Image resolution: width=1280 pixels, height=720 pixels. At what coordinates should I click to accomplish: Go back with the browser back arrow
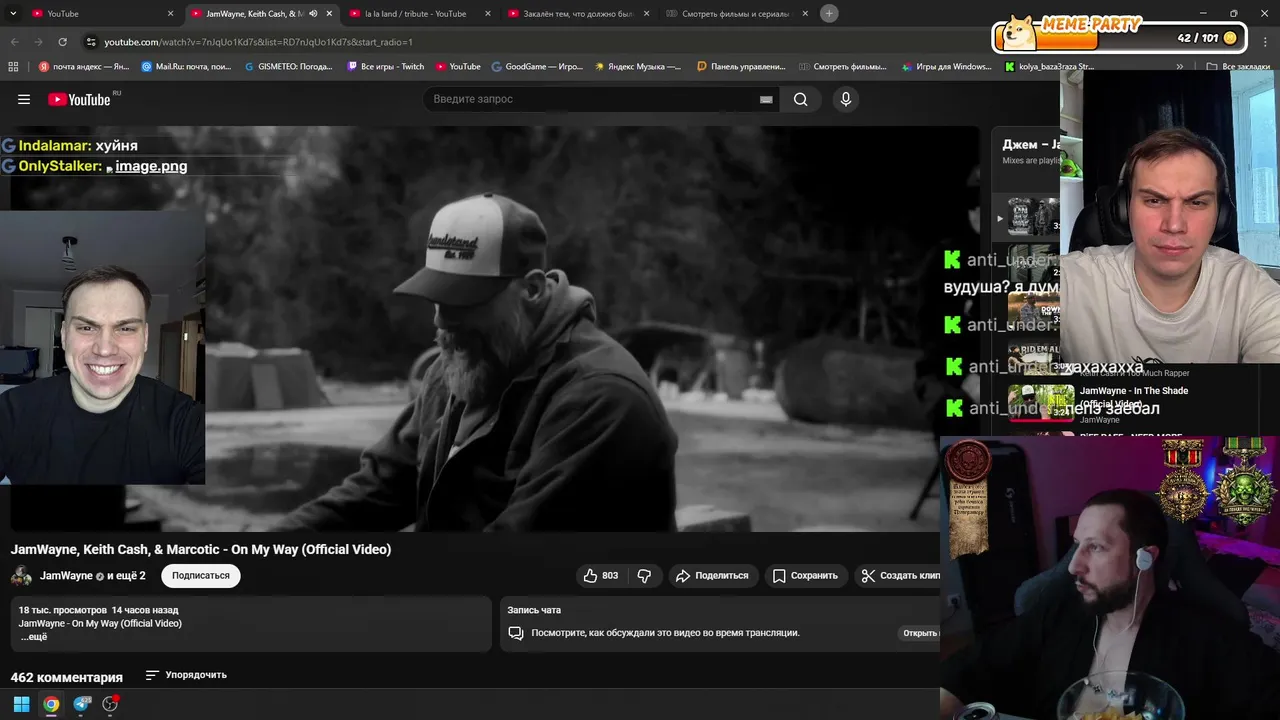[x=14, y=42]
